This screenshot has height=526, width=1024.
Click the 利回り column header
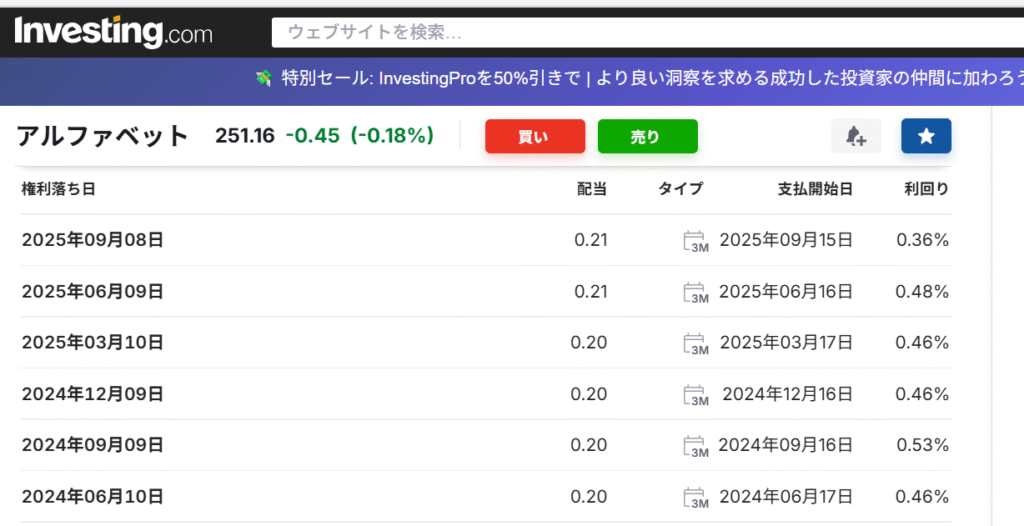[926, 189]
